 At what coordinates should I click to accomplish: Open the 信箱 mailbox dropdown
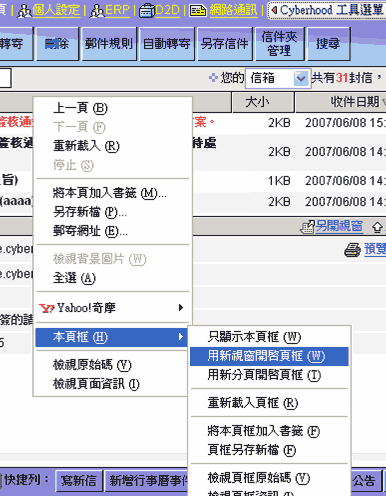[278, 78]
